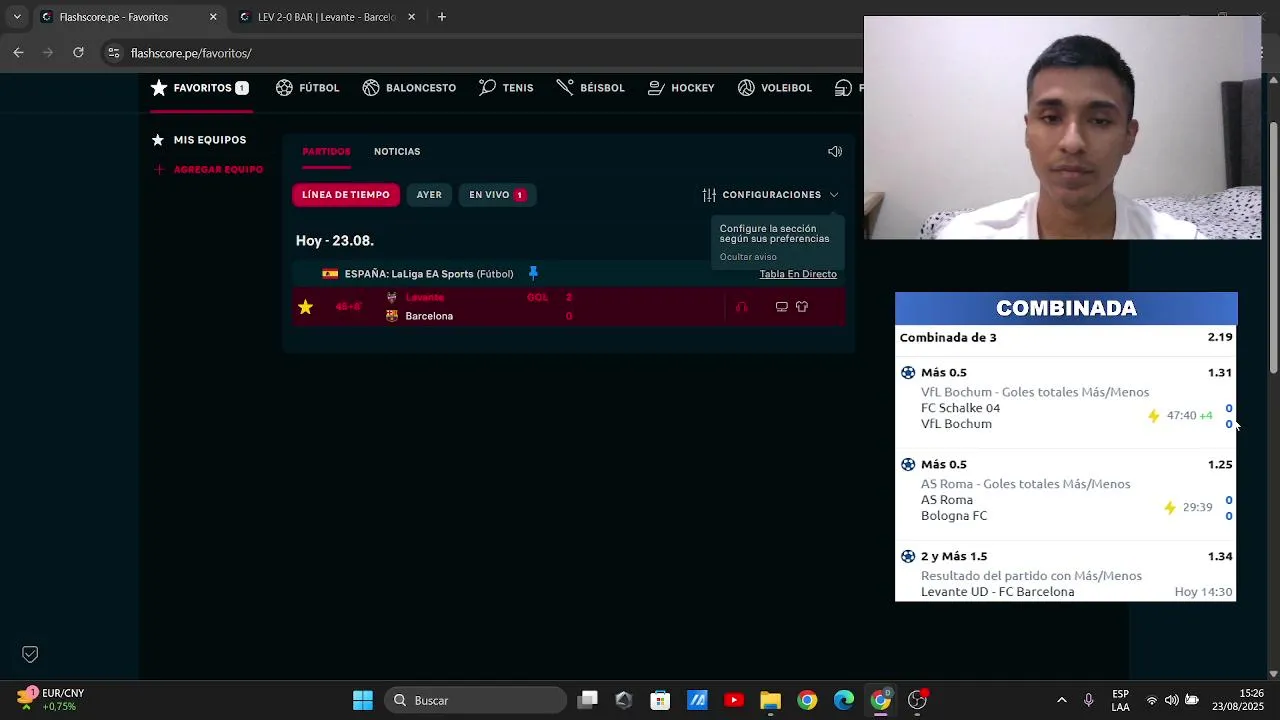Toggle the sound speaker icon

pyautogui.click(x=835, y=152)
